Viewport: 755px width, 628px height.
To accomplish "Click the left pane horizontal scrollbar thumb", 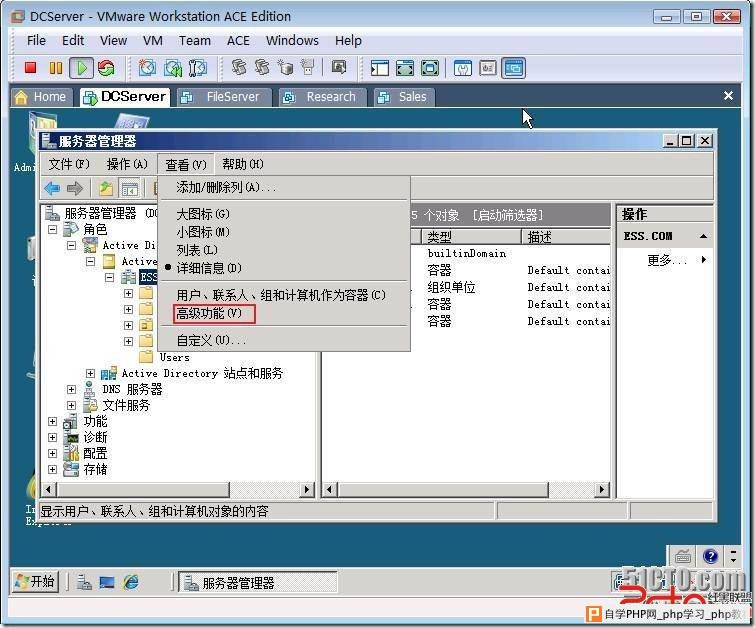I will pyautogui.click(x=143, y=490).
